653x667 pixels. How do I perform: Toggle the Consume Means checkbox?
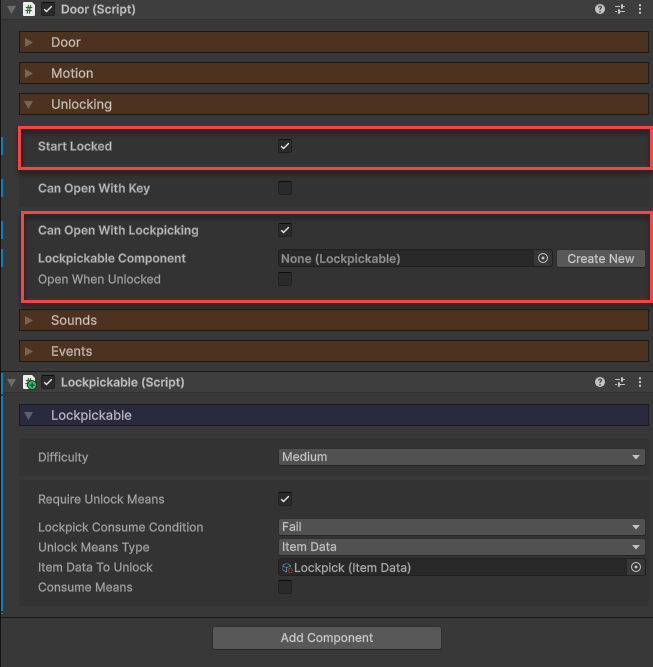coord(285,587)
